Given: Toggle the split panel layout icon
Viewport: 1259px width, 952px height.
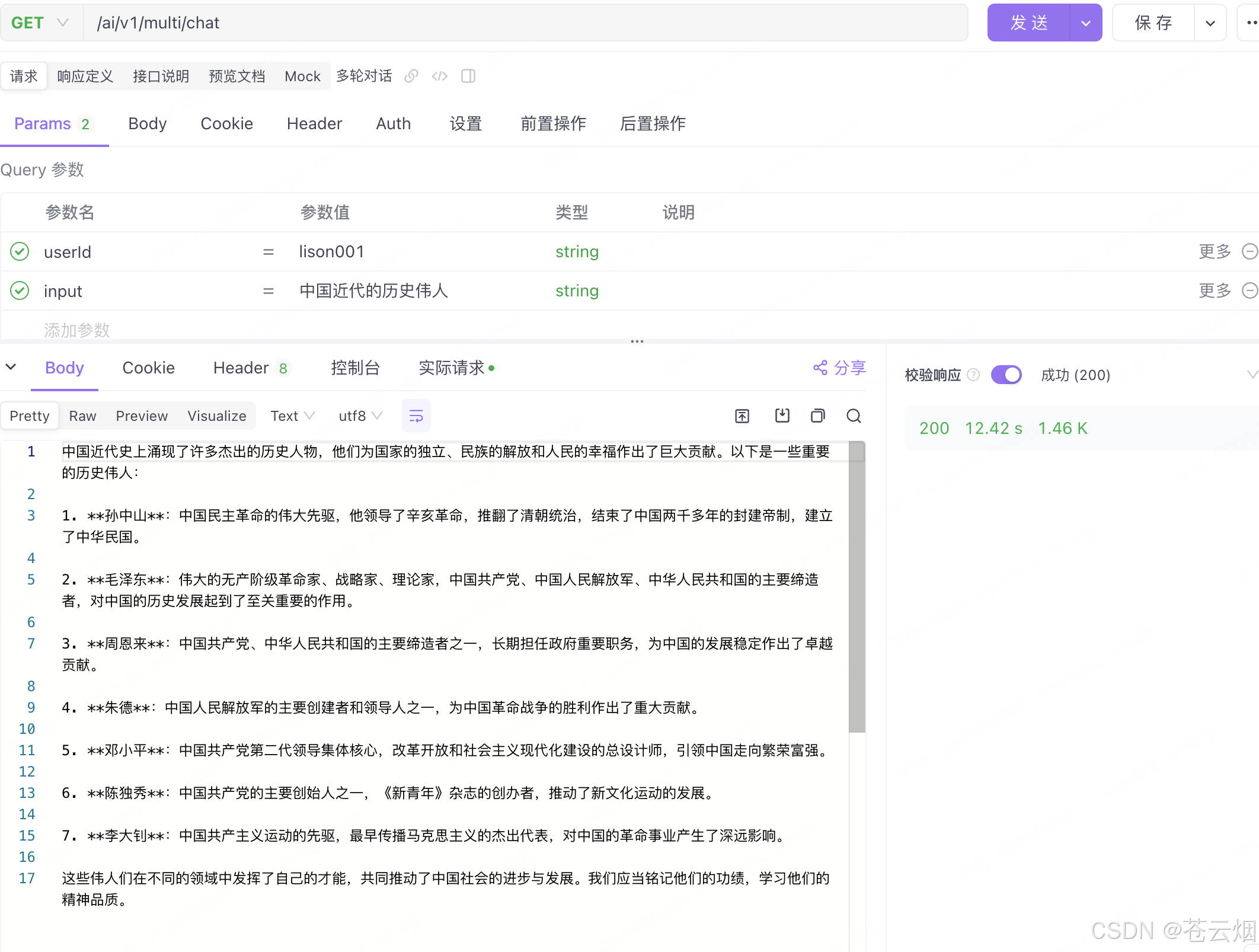Looking at the screenshot, I should (468, 76).
